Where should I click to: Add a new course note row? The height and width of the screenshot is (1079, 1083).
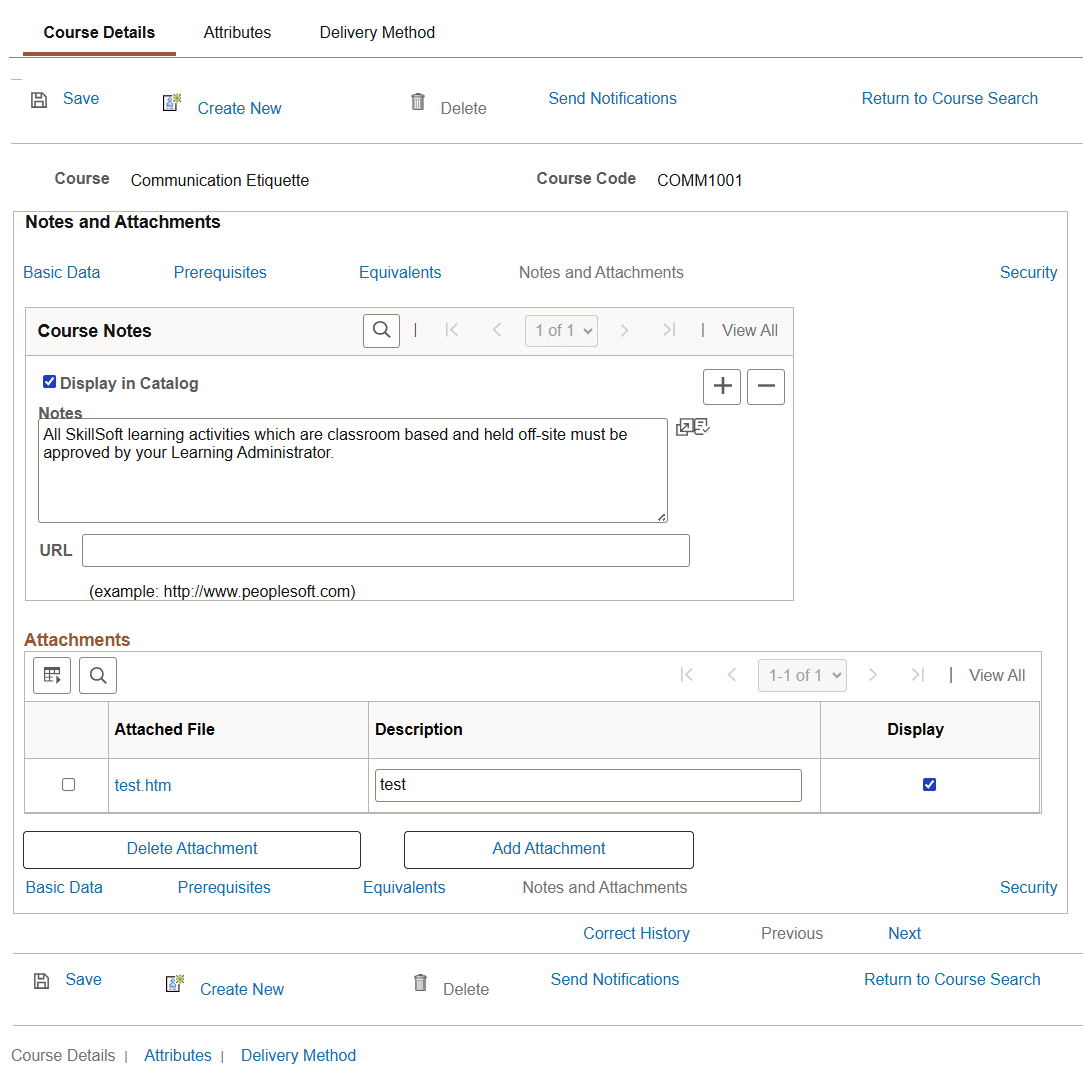click(x=722, y=386)
